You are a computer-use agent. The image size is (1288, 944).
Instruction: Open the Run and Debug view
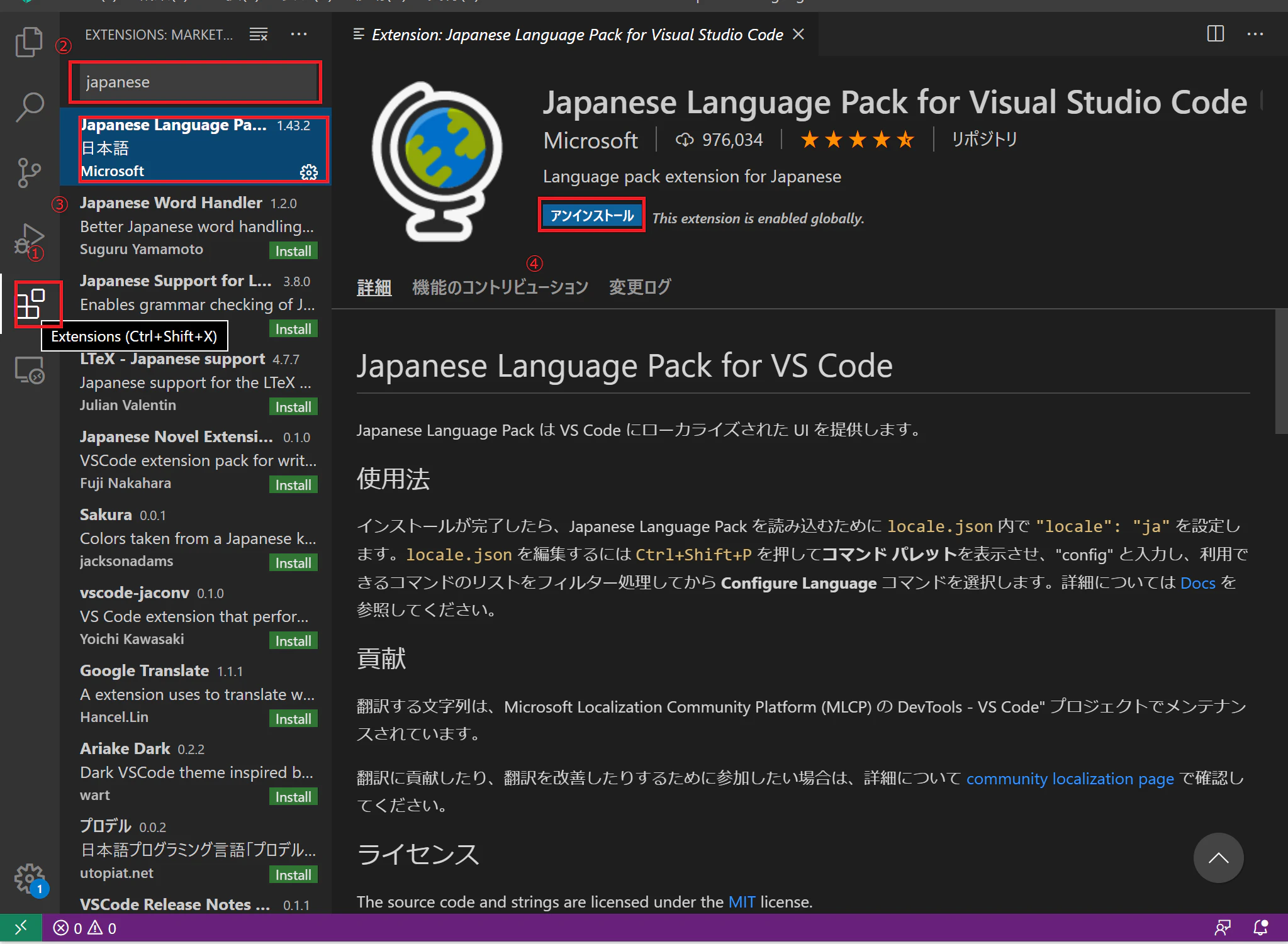point(29,240)
